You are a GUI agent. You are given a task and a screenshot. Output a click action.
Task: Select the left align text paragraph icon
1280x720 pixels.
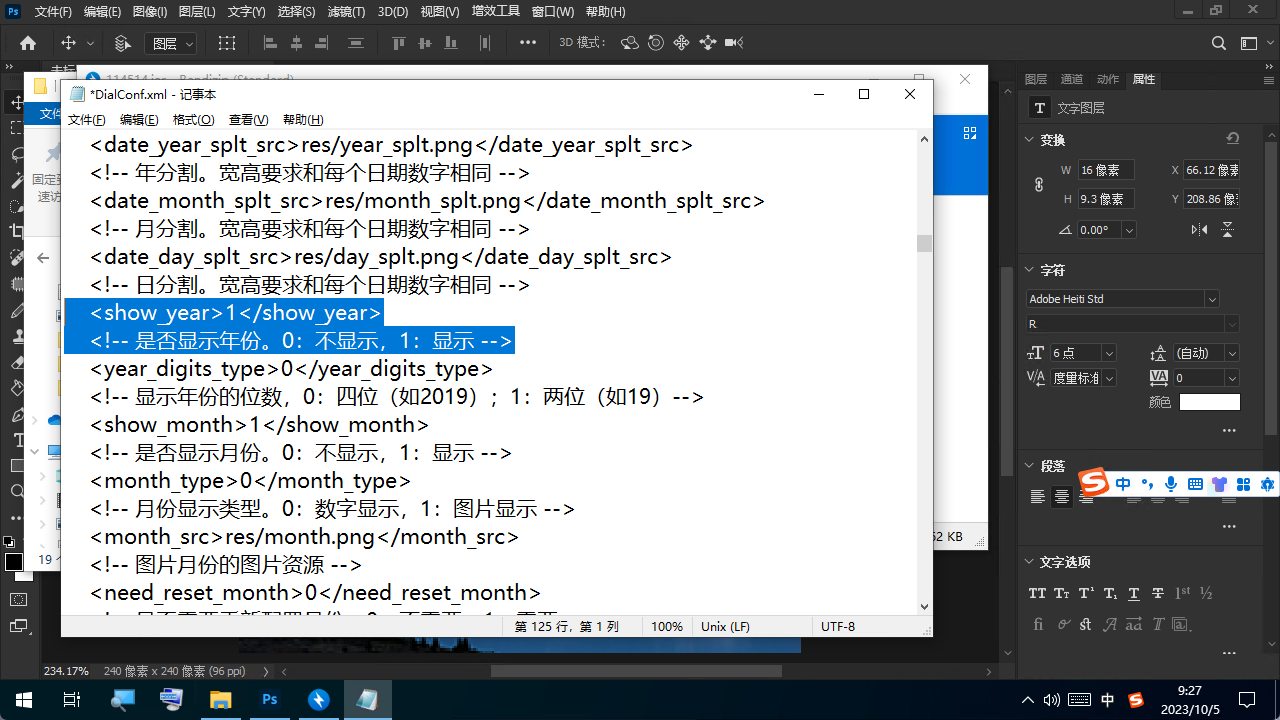[1038, 497]
